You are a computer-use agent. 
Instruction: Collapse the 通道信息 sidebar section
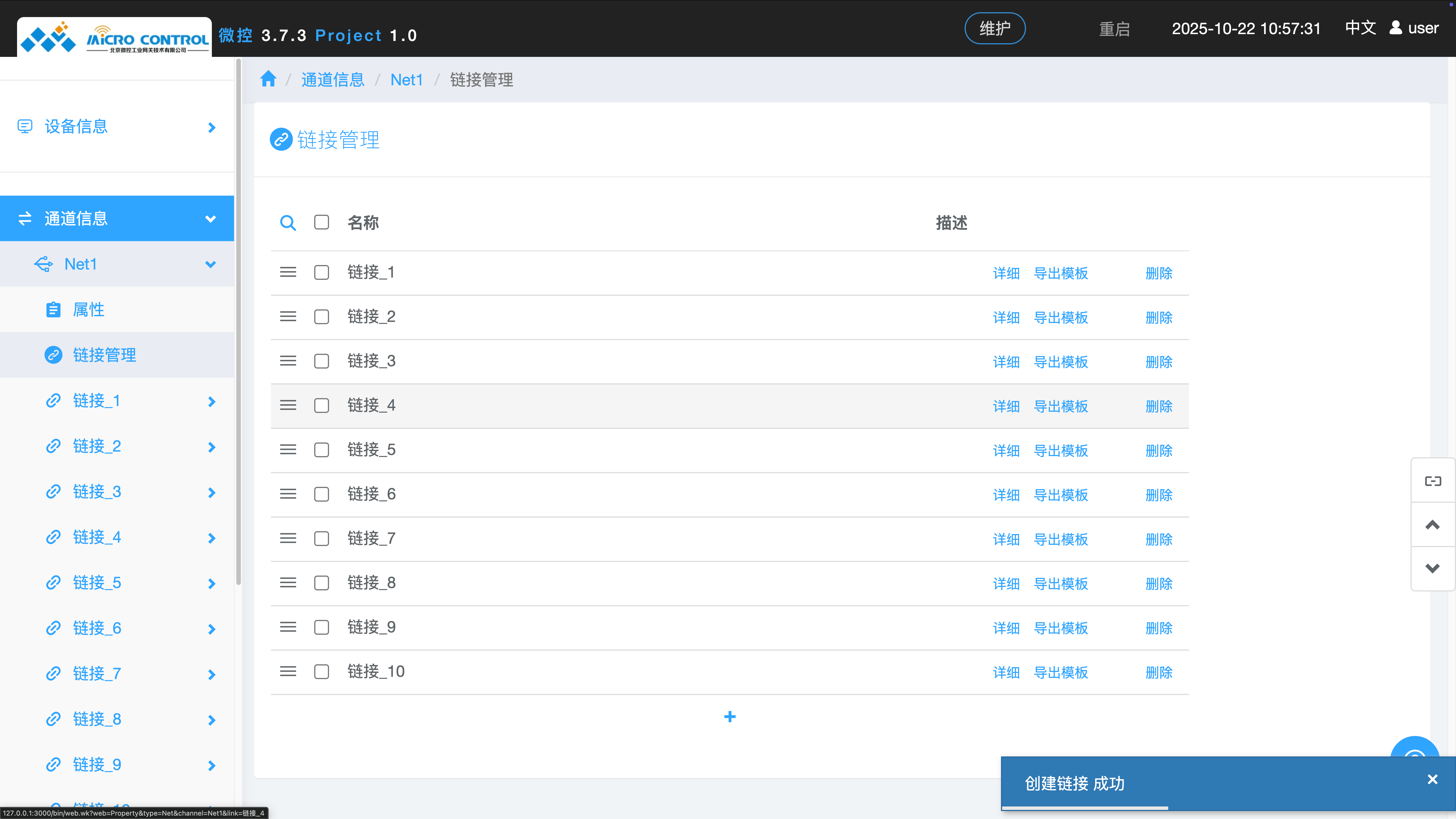pyautogui.click(x=210, y=219)
